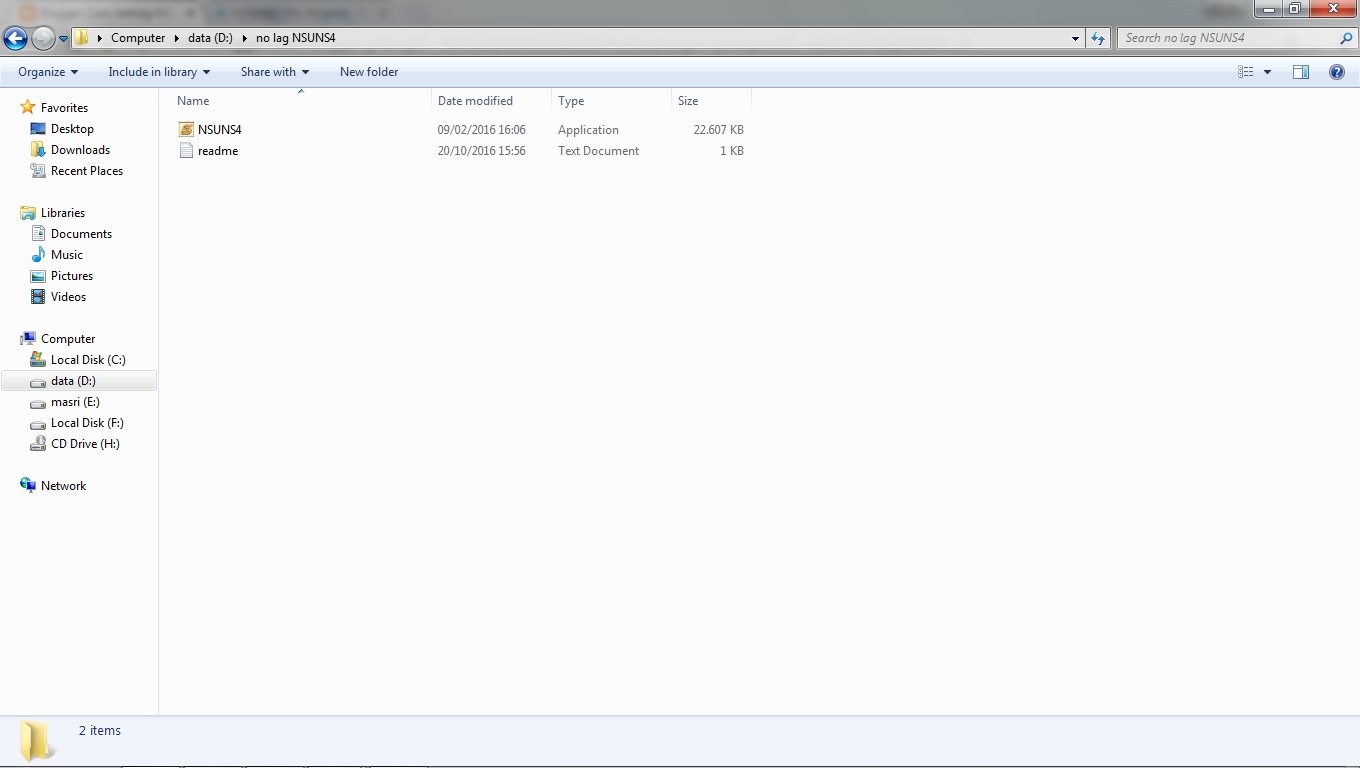Click the blue Help question mark icon
1360x768 pixels.
click(x=1337, y=71)
